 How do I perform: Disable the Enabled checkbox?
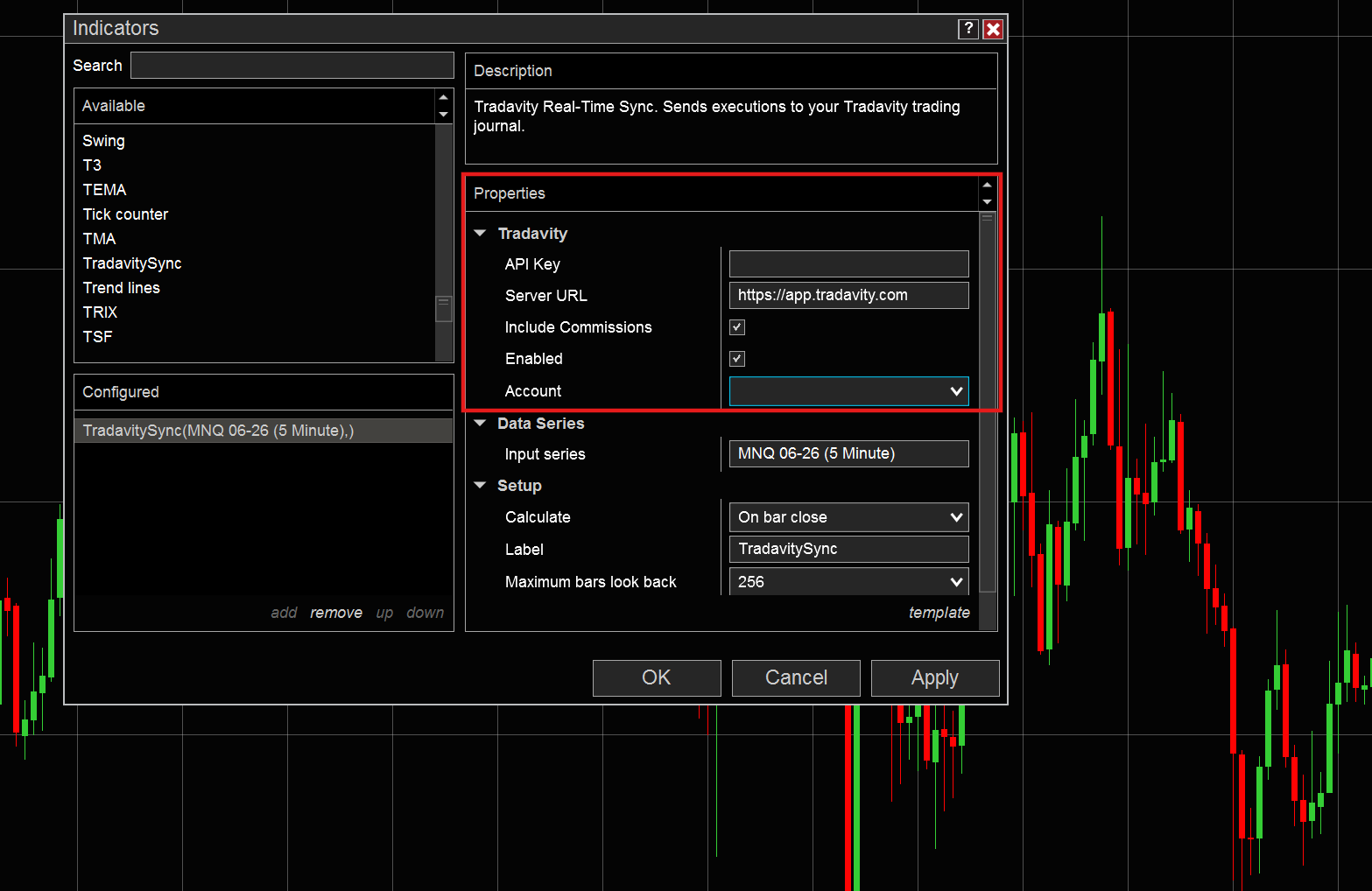(736, 358)
